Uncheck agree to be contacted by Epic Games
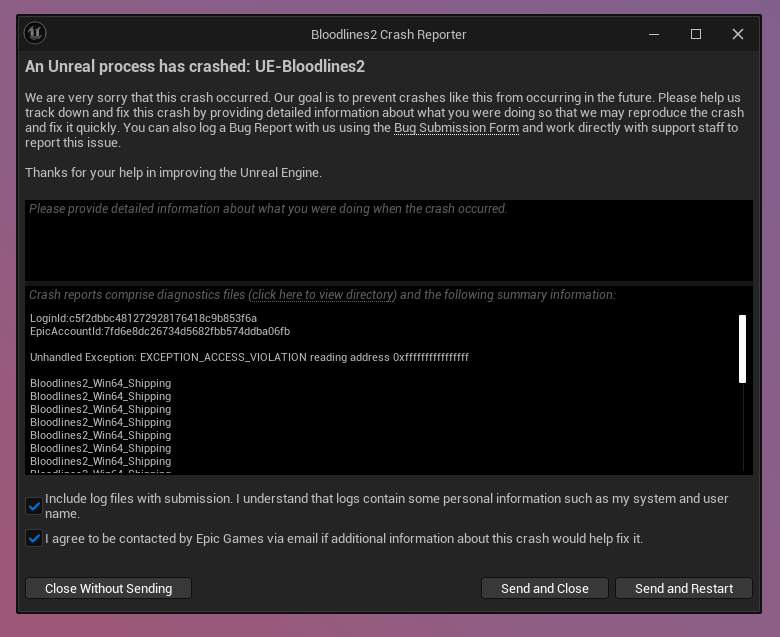780x637 pixels. 34,538
